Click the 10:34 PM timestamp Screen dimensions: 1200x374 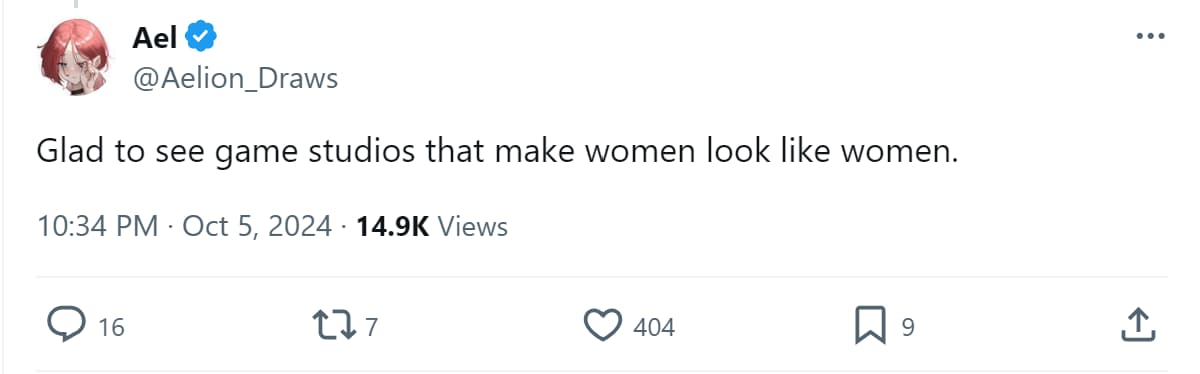click(98, 227)
